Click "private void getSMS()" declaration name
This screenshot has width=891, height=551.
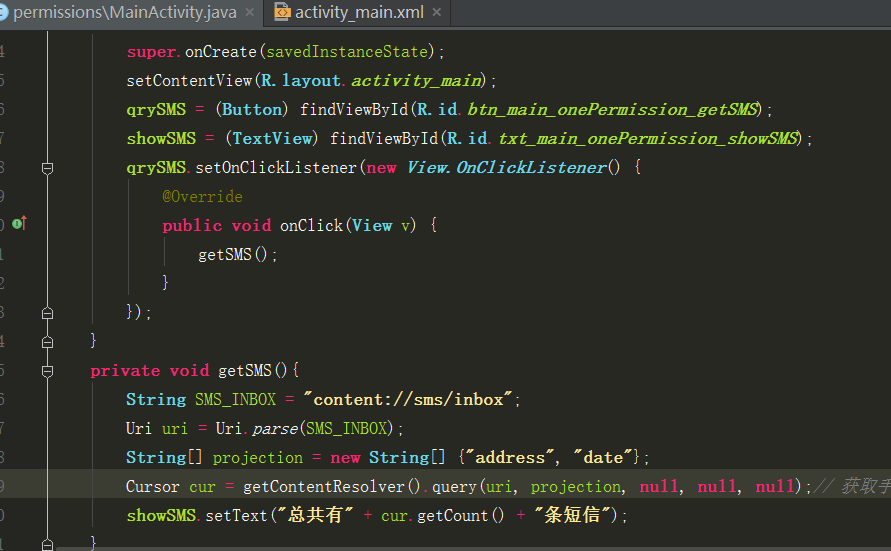click(x=245, y=370)
